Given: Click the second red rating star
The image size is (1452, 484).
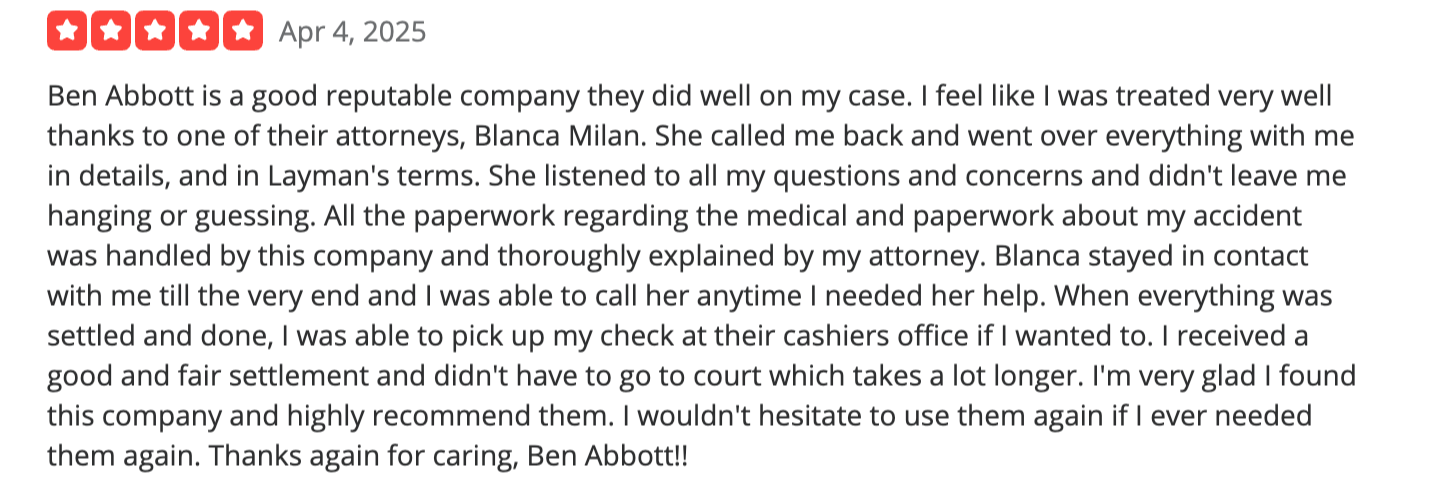Looking at the screenshot, I should (x=110, y=31).
